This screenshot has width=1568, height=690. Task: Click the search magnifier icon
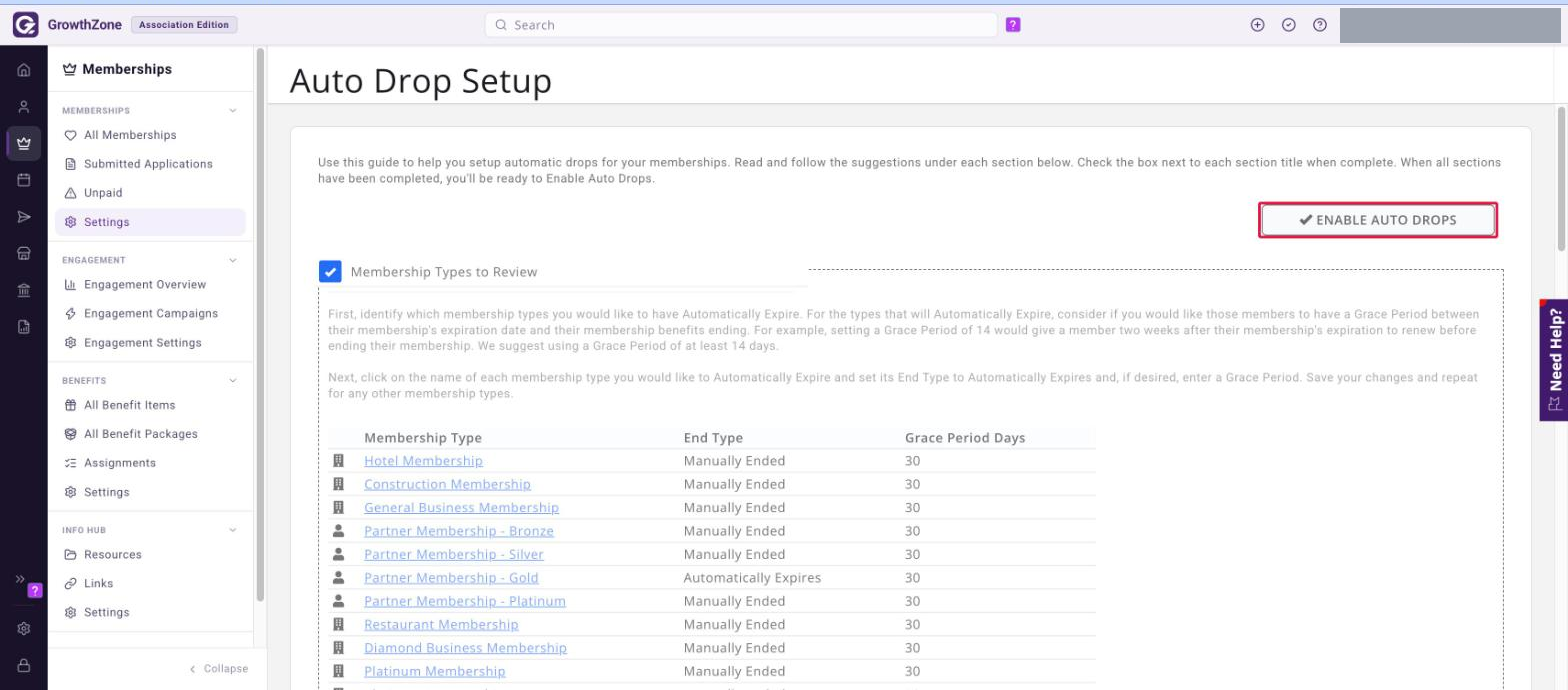coord(501,25)
